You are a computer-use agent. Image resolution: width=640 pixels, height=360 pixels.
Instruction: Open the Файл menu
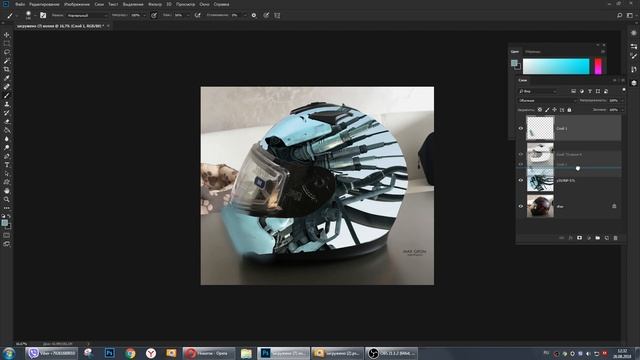[20, 4]
